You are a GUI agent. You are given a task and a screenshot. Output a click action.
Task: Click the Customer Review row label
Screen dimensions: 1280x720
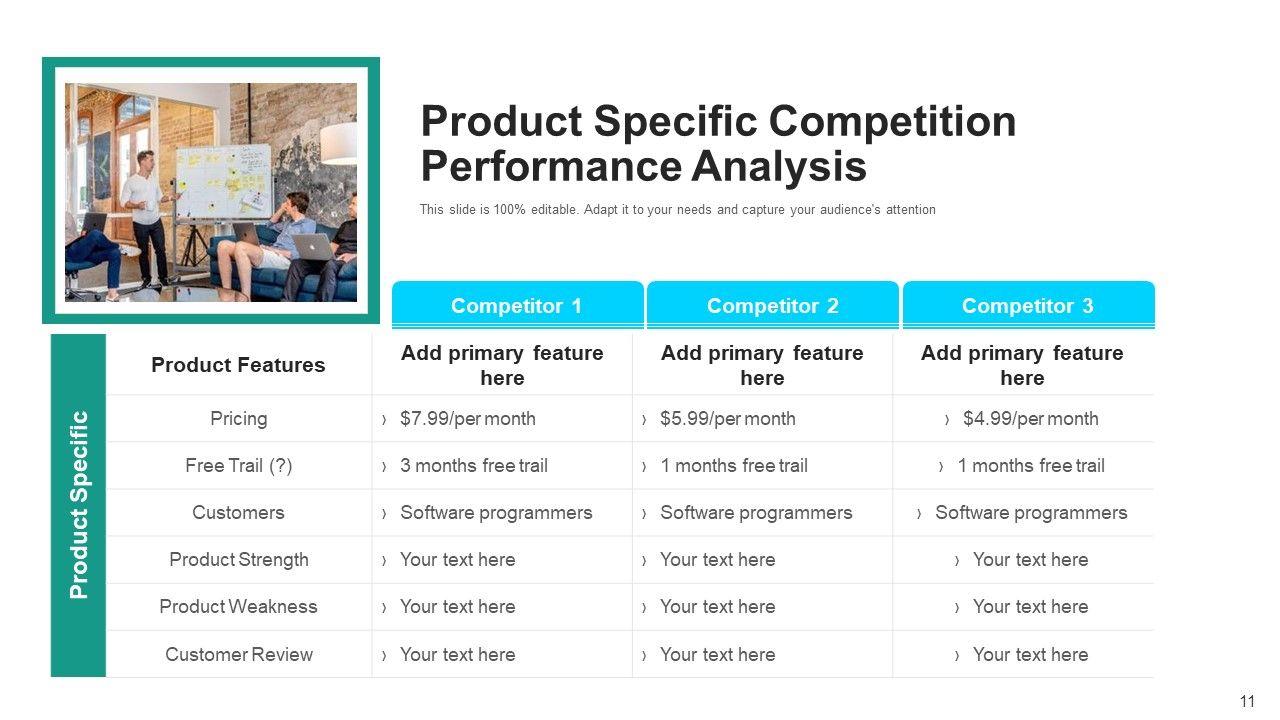click(x=238, y=655)
